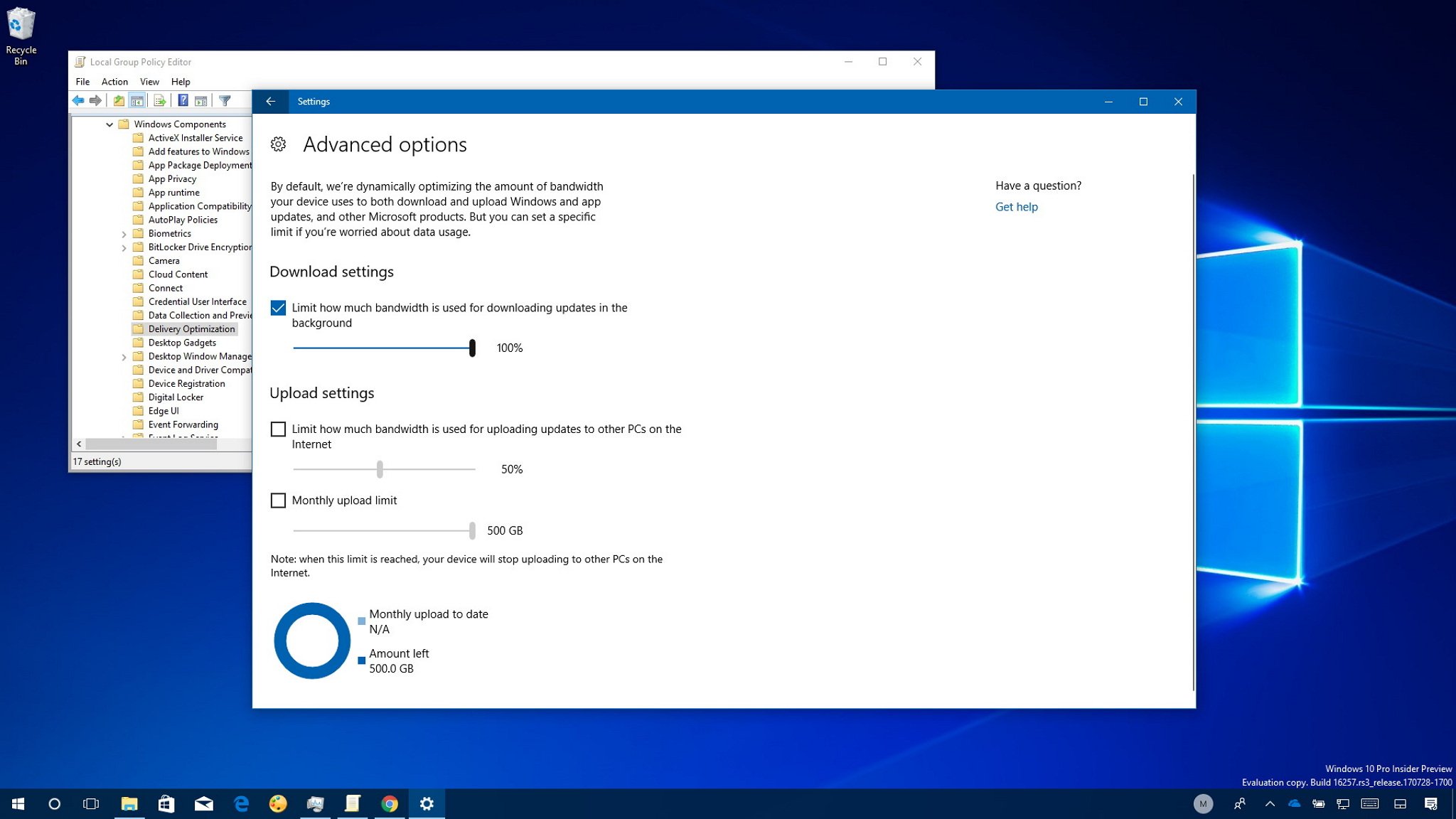This screenshot has width=1456, height=819.
Task: Expand the Desktop Window Manager folder
Action: point(124,356)
